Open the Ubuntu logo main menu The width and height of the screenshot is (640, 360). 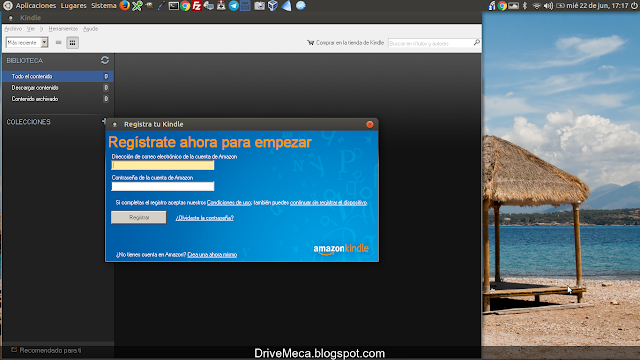(7, 6)
